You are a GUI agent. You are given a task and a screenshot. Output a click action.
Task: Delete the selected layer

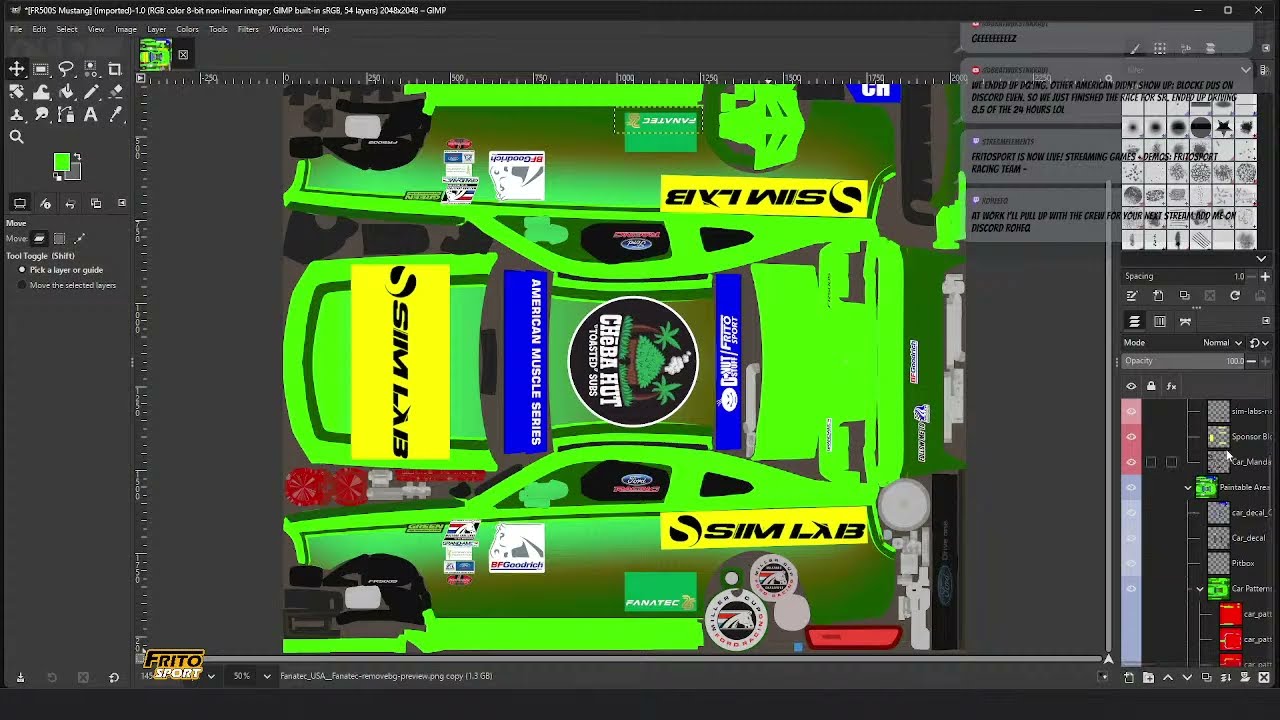click(x=1264, y=678)
